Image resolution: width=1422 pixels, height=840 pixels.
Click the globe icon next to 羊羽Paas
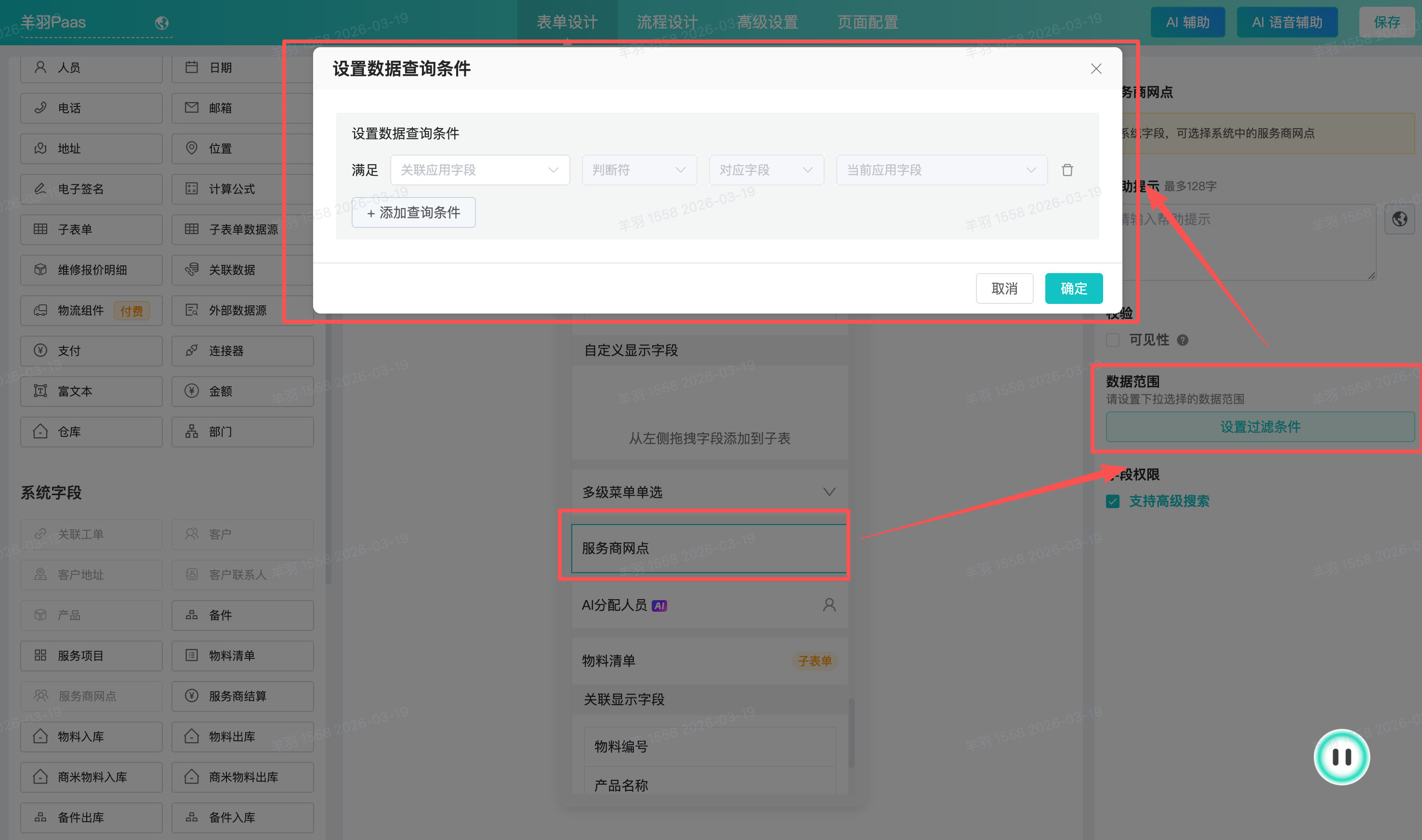(162, 23)
